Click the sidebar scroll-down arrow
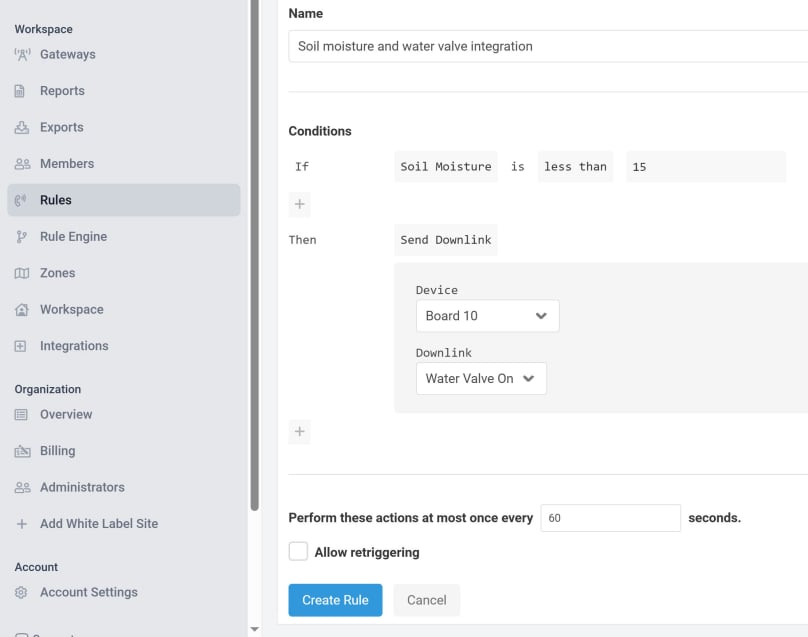 coord(255,629)
